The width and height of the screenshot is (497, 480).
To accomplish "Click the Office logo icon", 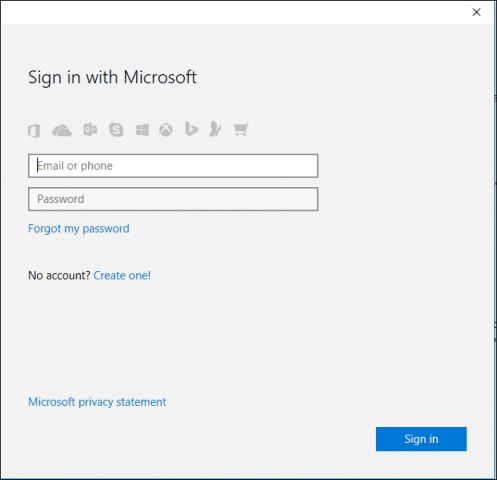I will point(34,130).
